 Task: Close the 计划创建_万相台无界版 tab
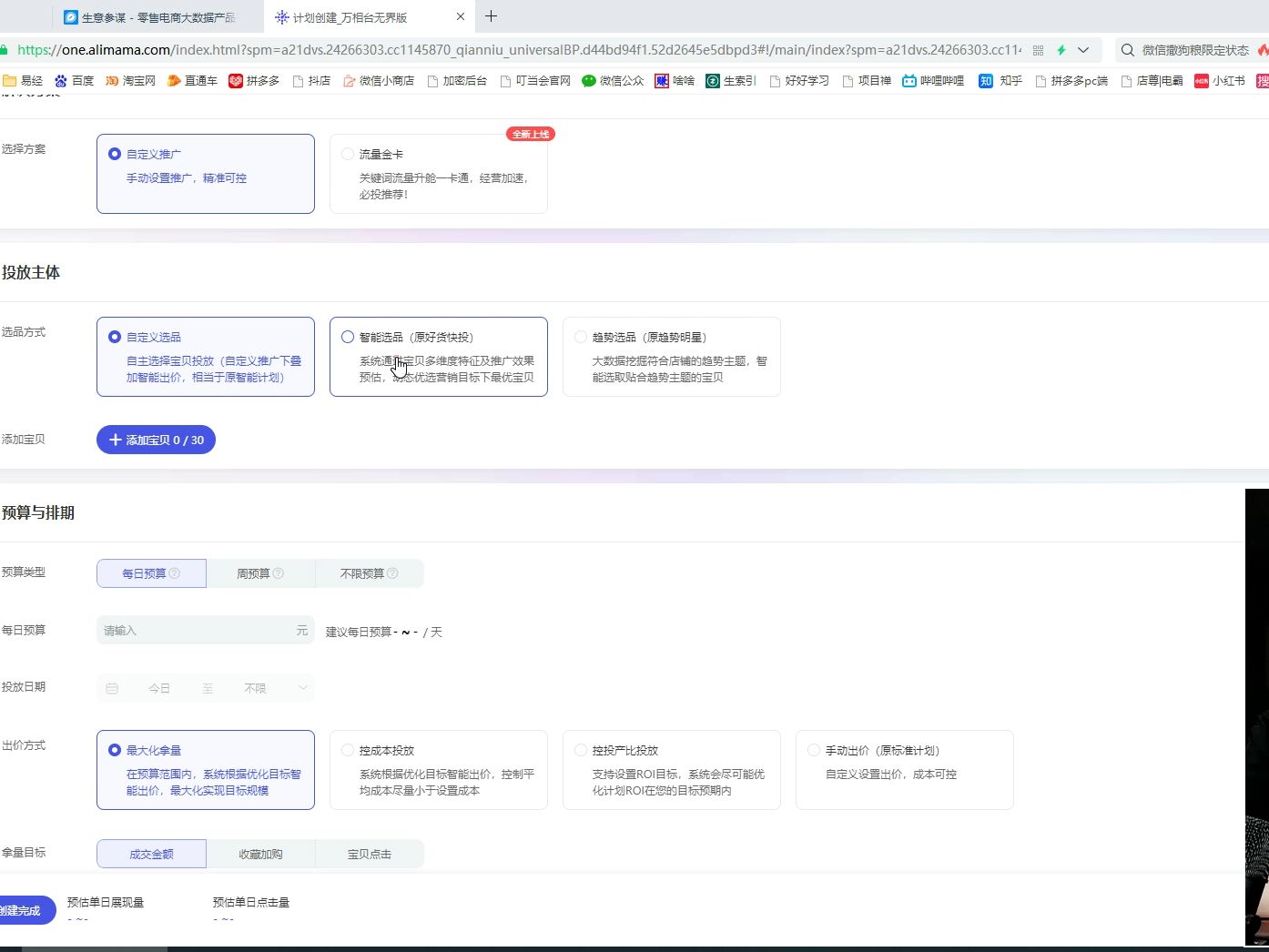461,16
